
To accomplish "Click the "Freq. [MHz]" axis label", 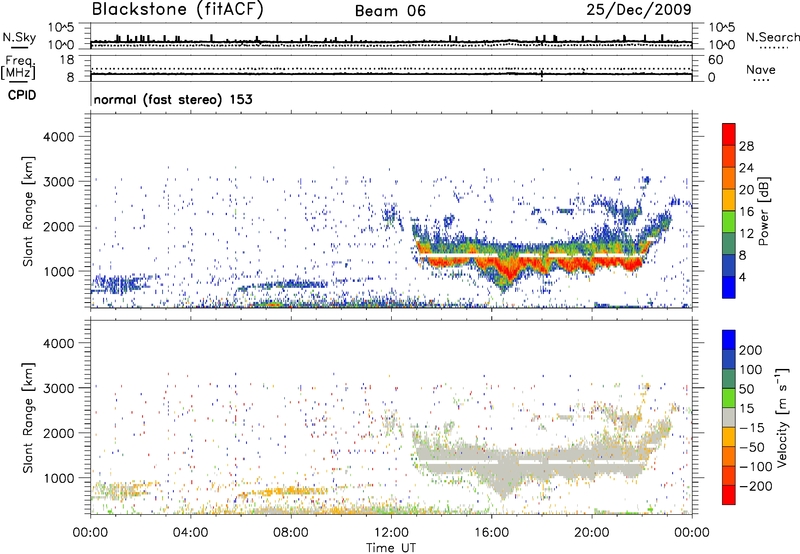I will [x=18, y=68].
